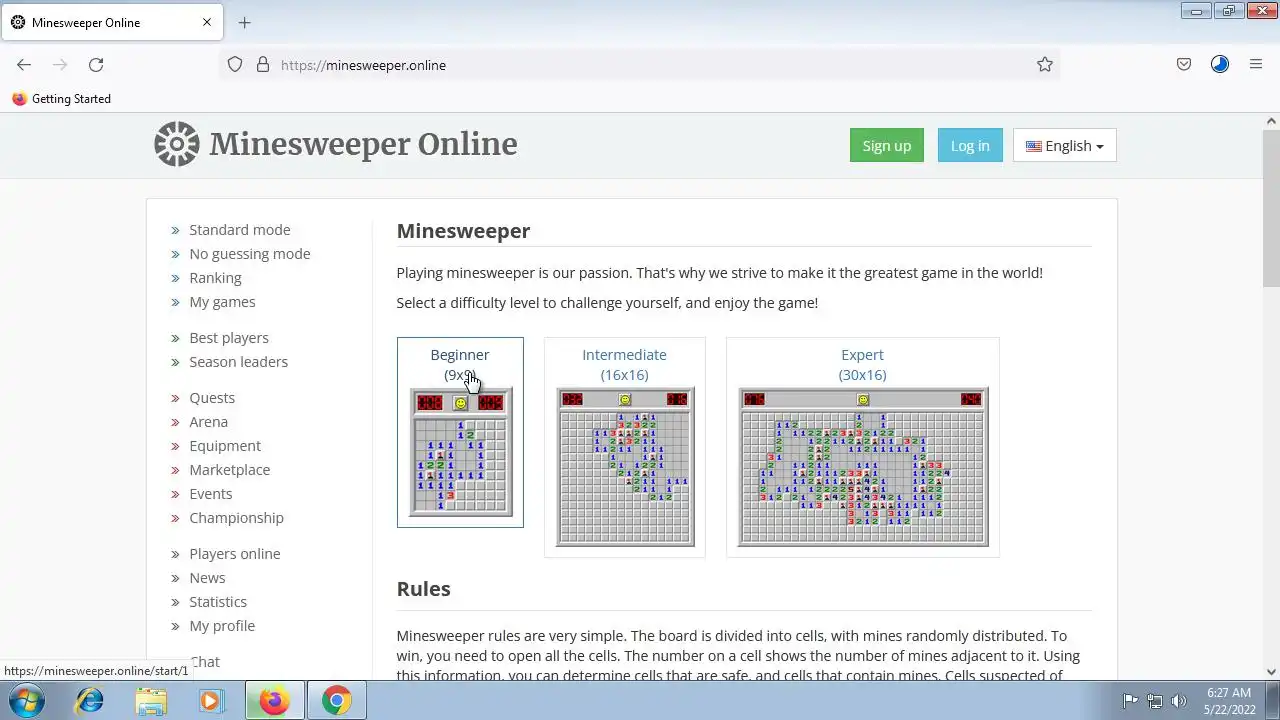Expand the English language dropdown
Viewport: 1280px width, 720px height.
pos(1065,145)
